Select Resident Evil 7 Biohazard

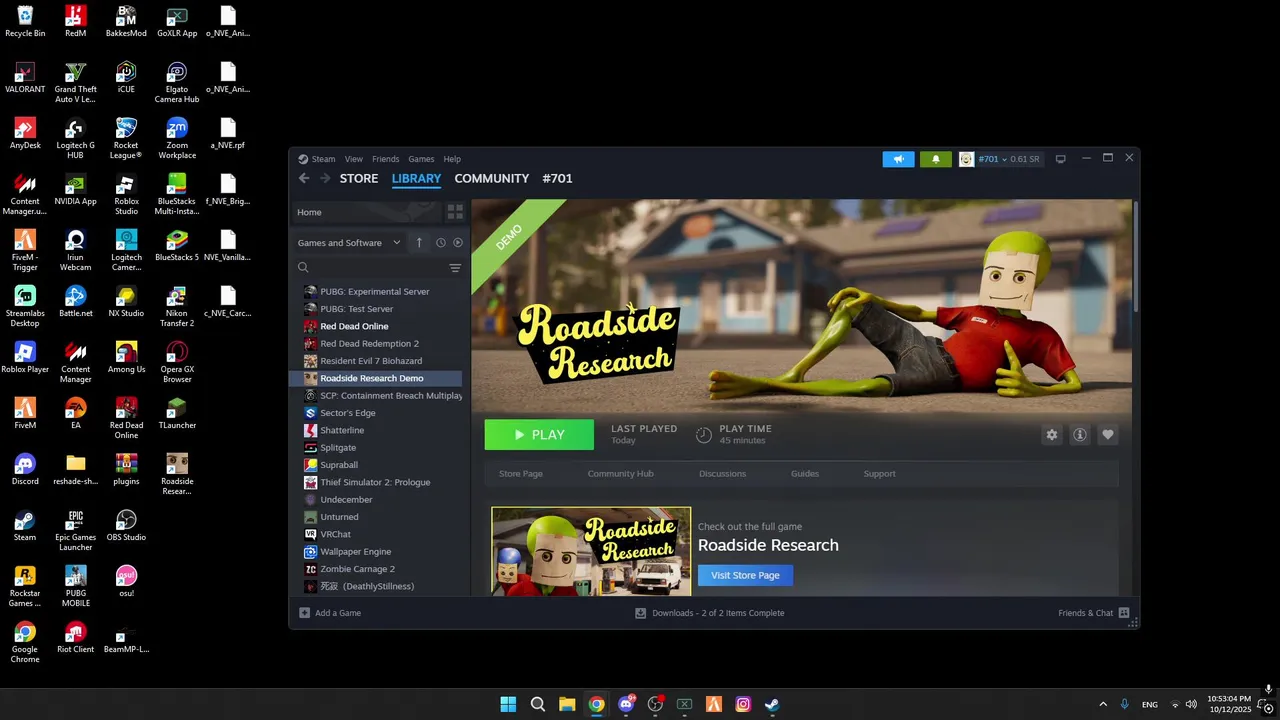click(371, 361)
